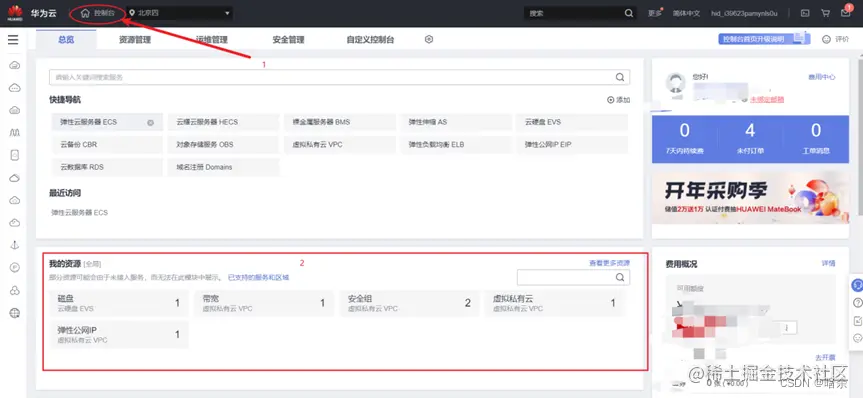Open 弹性伸缩 AS quick link
The height and width of the screenshot is (398, 863).
click(456, 122)
